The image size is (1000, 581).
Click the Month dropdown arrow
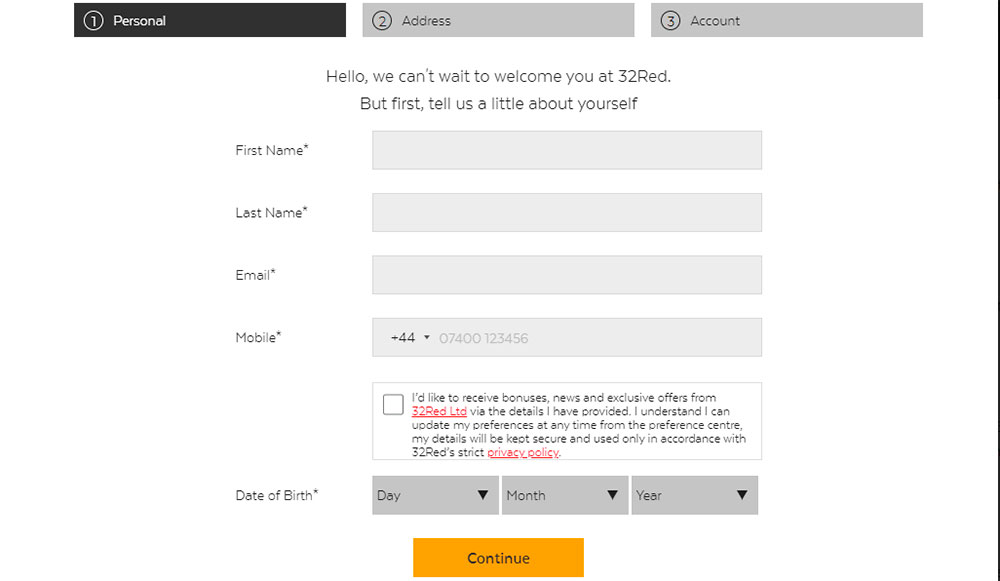click(x=613, y=495)
